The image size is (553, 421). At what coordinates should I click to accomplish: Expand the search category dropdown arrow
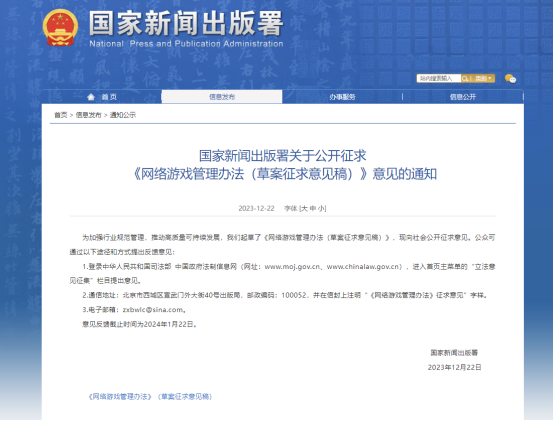(490, 78)
